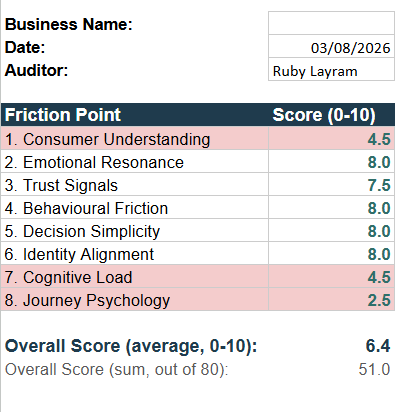Select Journey Psychology score 2.5 cell

click(x=331, y=300)
